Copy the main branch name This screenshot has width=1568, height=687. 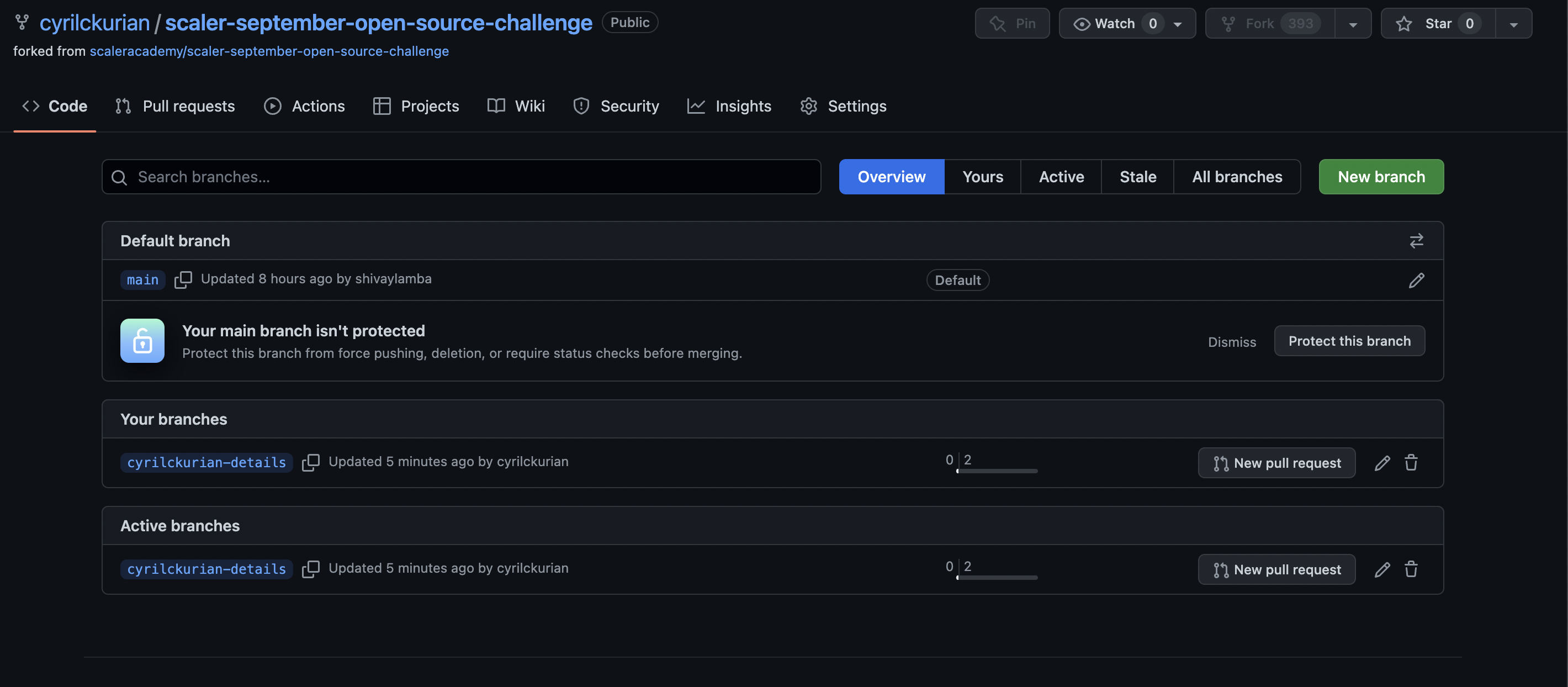pyautogui.click(x=183, y=279)
